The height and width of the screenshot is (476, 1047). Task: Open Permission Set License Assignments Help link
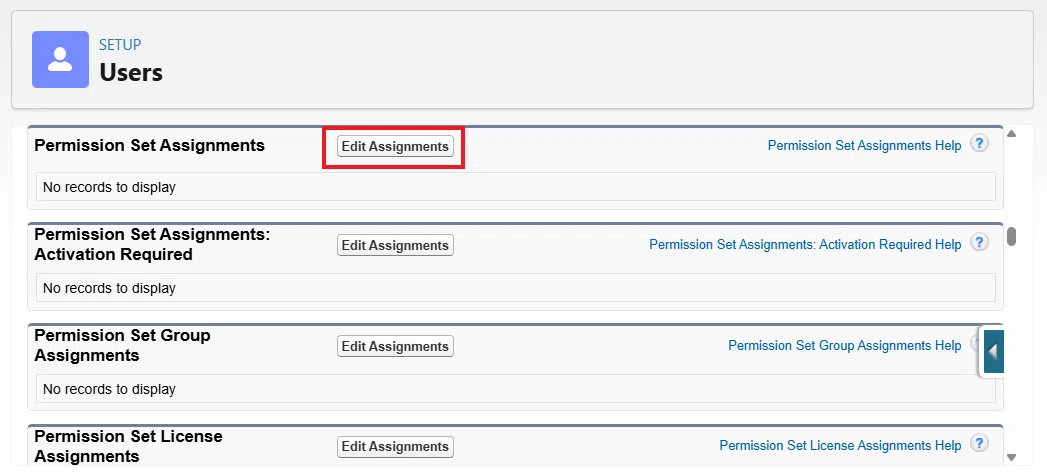[x=840, y=445]
